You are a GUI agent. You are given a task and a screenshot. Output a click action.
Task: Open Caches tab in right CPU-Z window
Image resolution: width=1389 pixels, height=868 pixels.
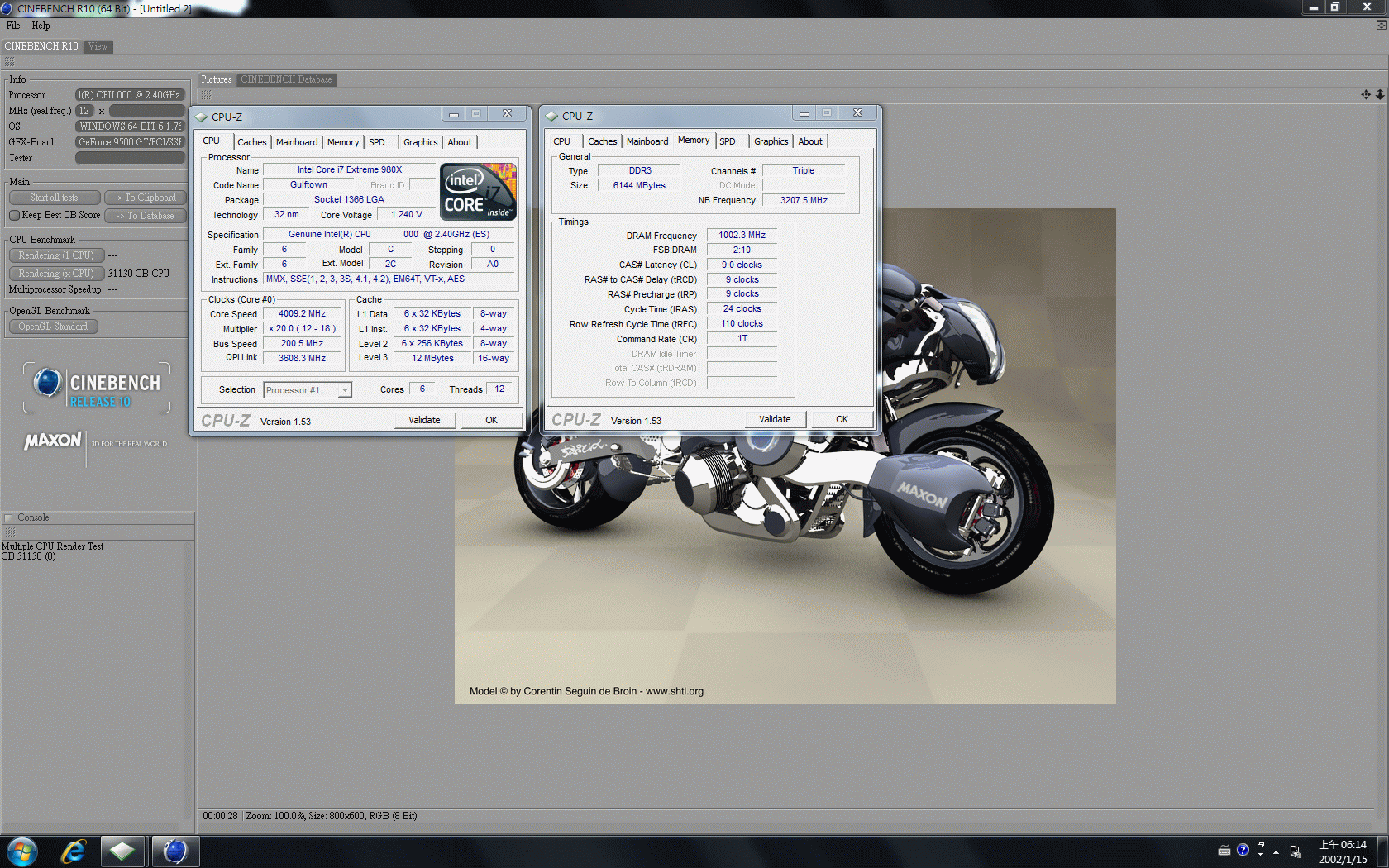click(x=603, y=141)
